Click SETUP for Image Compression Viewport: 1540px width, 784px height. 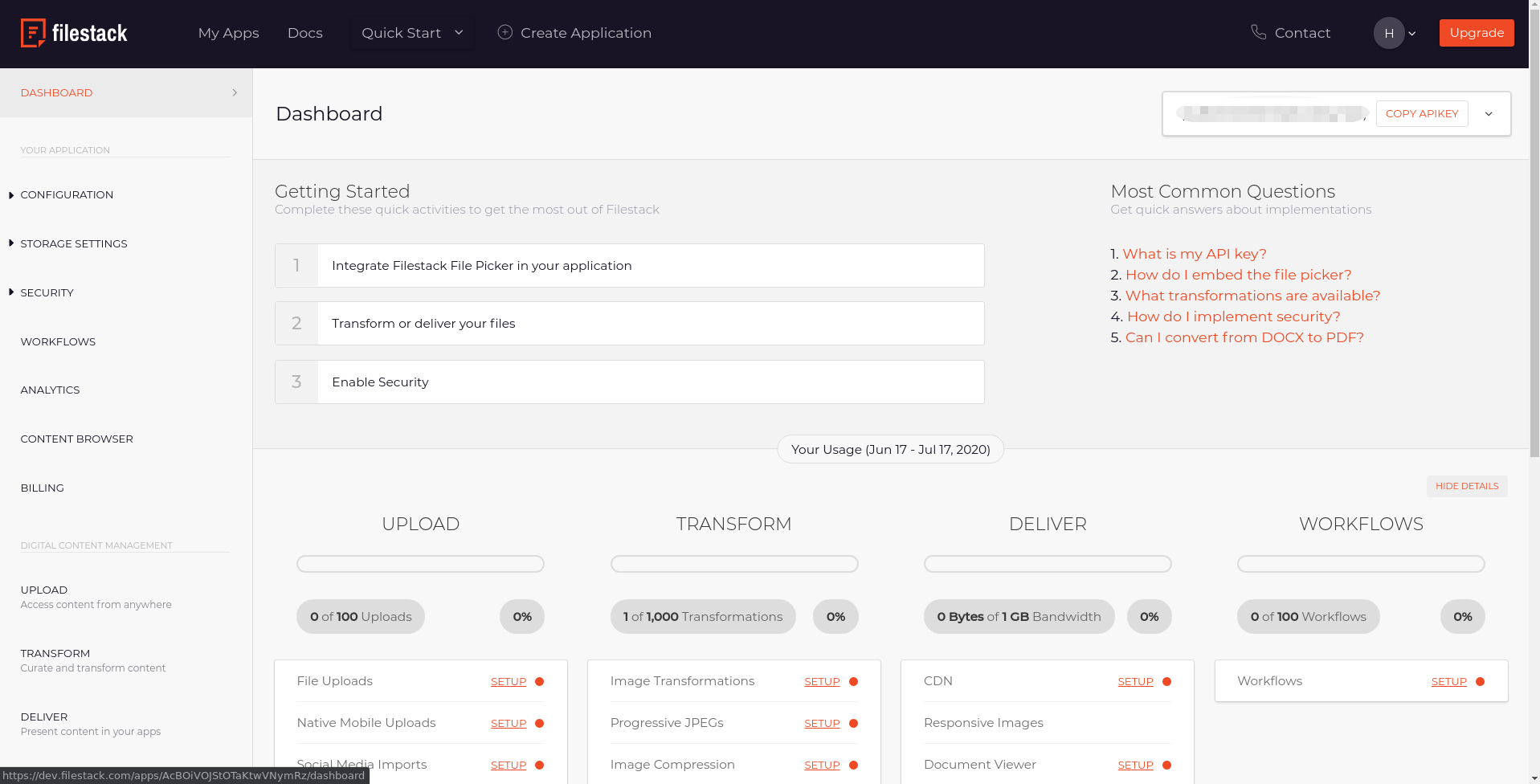point(822,766)
